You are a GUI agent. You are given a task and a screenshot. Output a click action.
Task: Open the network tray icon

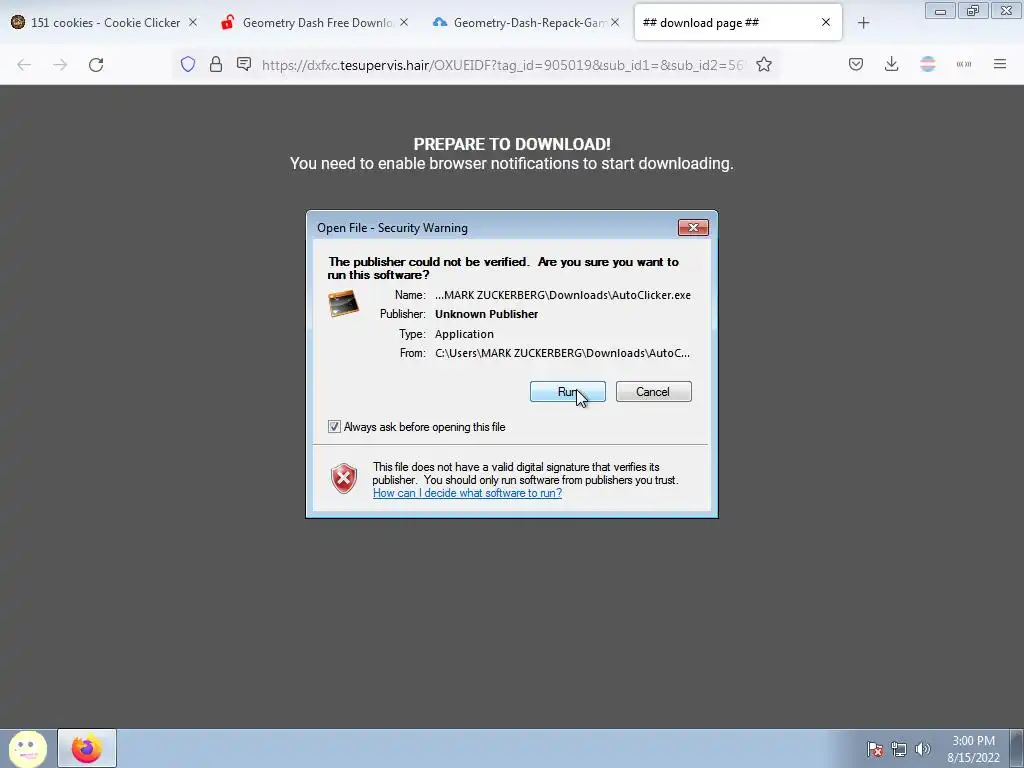[x=899, y=749]
